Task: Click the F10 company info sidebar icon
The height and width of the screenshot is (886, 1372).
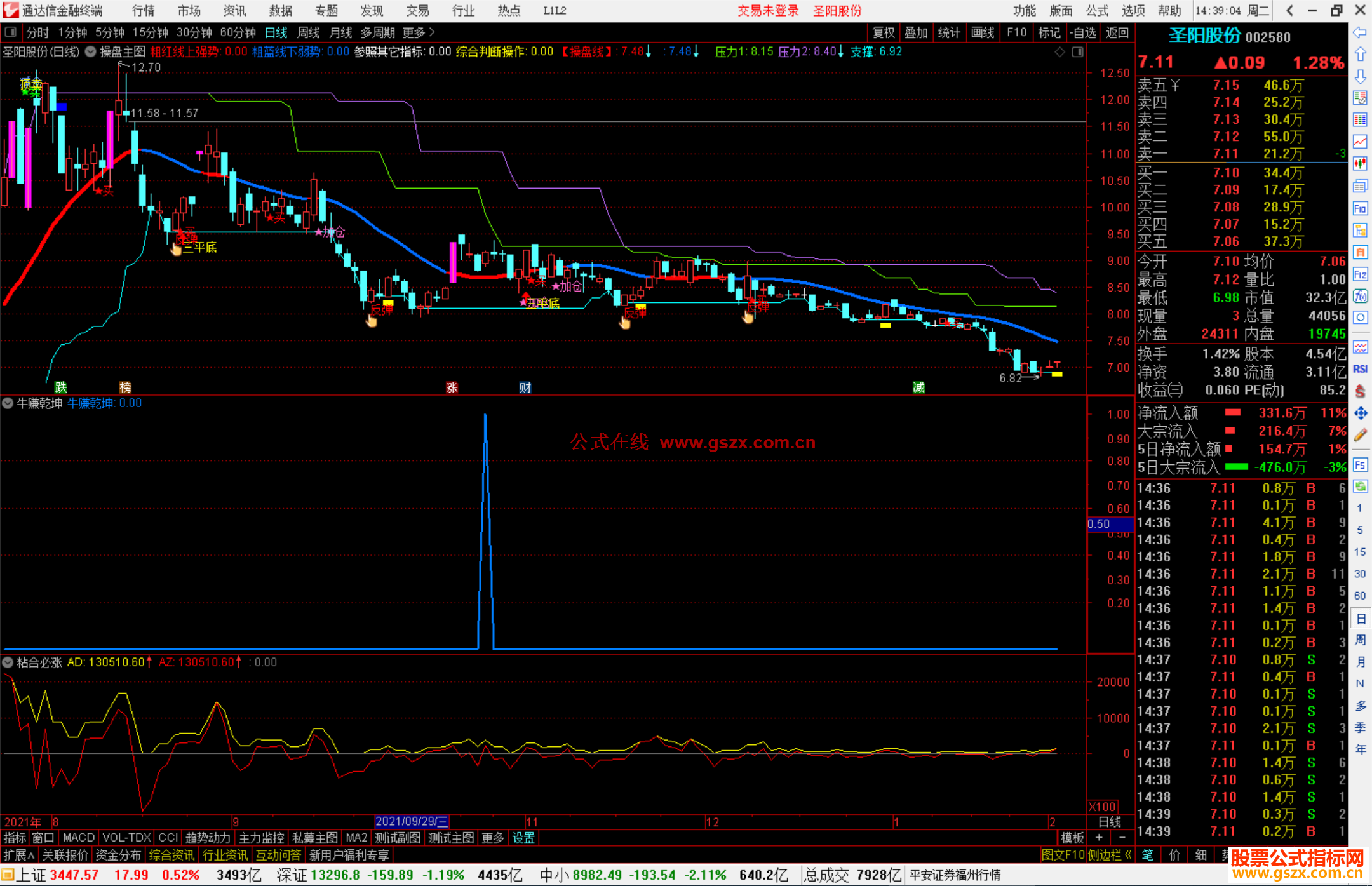Action: [1360, 208]
